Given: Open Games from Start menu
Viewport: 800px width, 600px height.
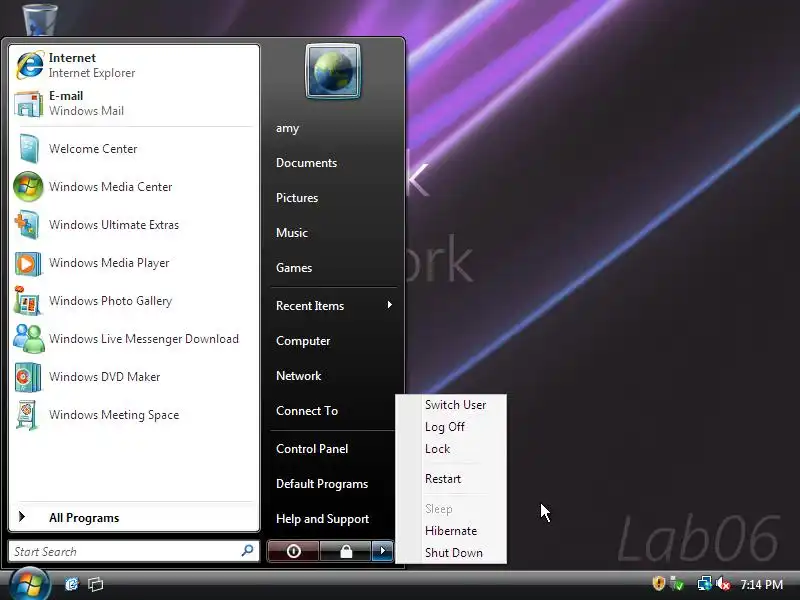Looking at the screenshot, I should point(294,268).
